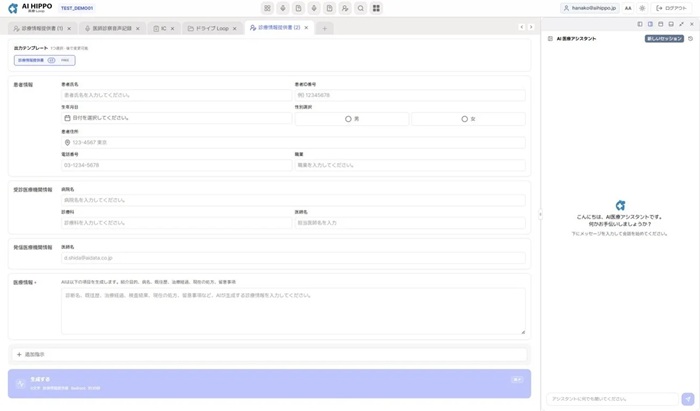Expand the 追加指示 additional instructions section
This screenshot has width=700, height=411.
(x=269, y=354)
